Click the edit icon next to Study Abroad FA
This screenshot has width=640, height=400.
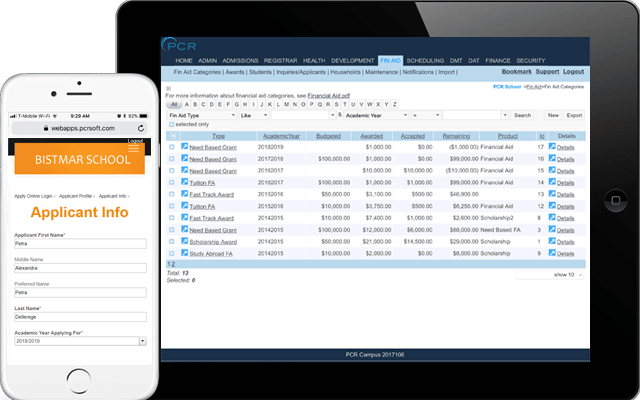click(185, 254)
